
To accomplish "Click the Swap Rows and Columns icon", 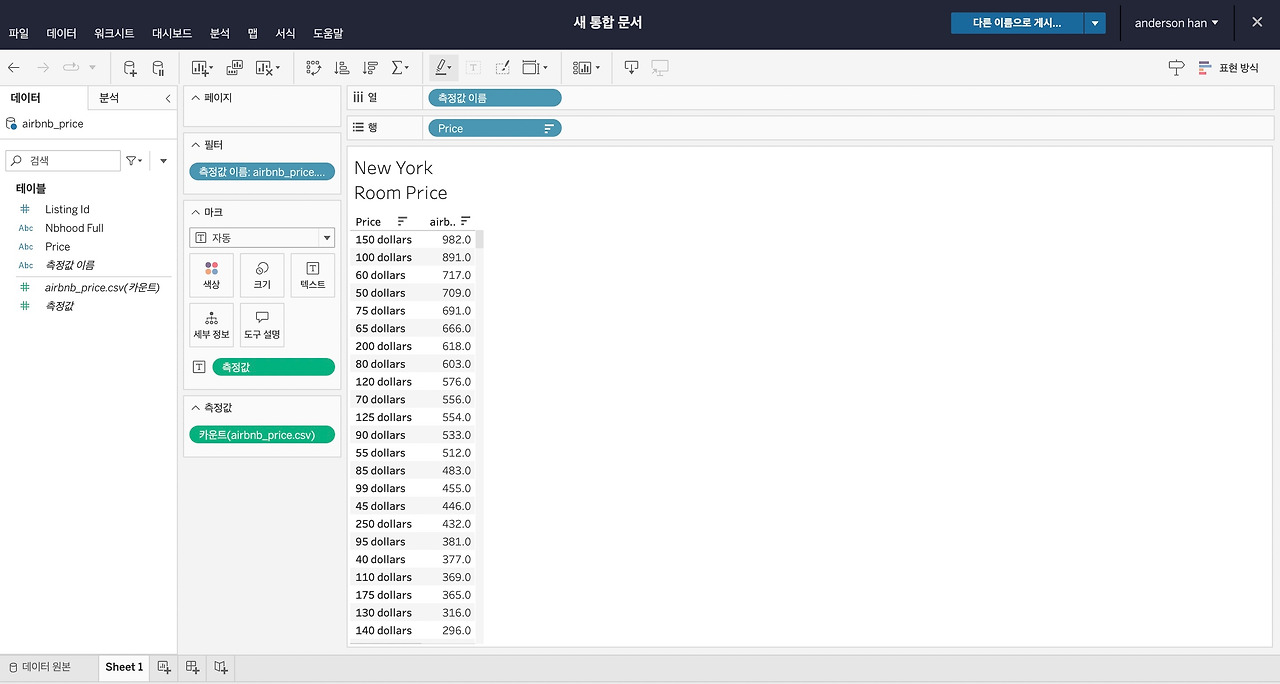I will 313,68.
